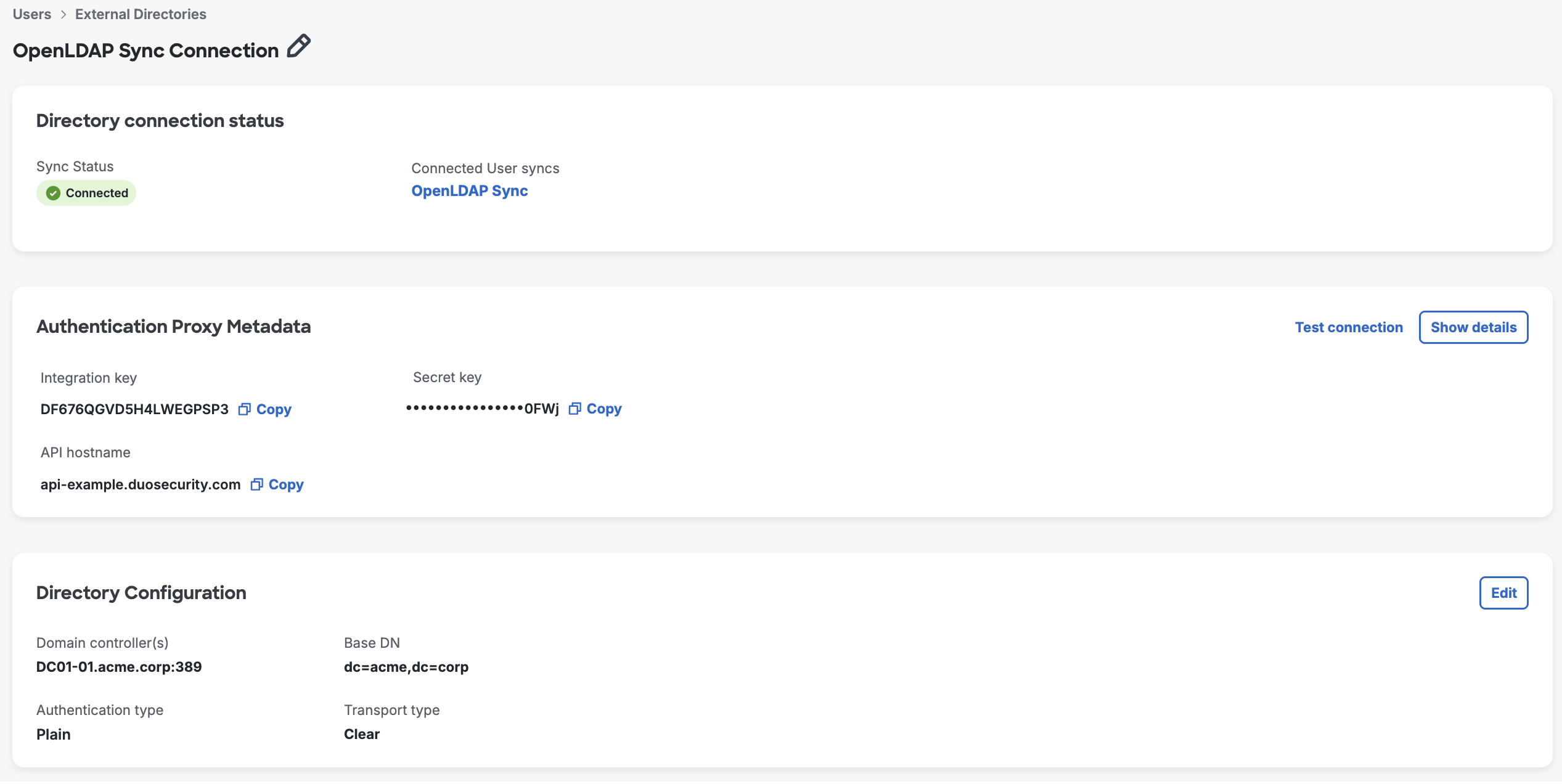Copy the API hostname text link
Screen dimensions: 1562x784
pos(286,484)
